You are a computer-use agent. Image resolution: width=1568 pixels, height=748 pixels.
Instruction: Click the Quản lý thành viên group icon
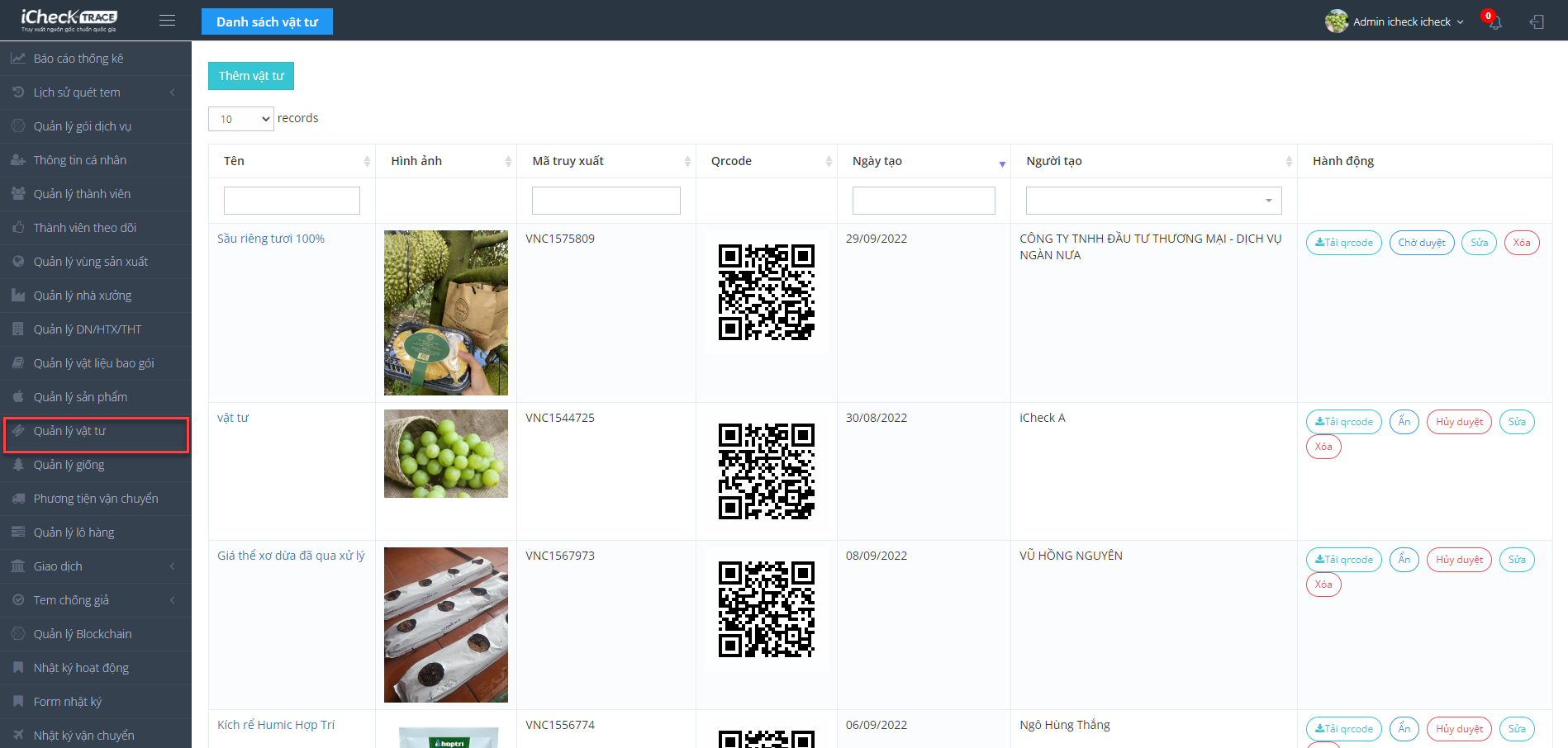(x=18, y=194)
